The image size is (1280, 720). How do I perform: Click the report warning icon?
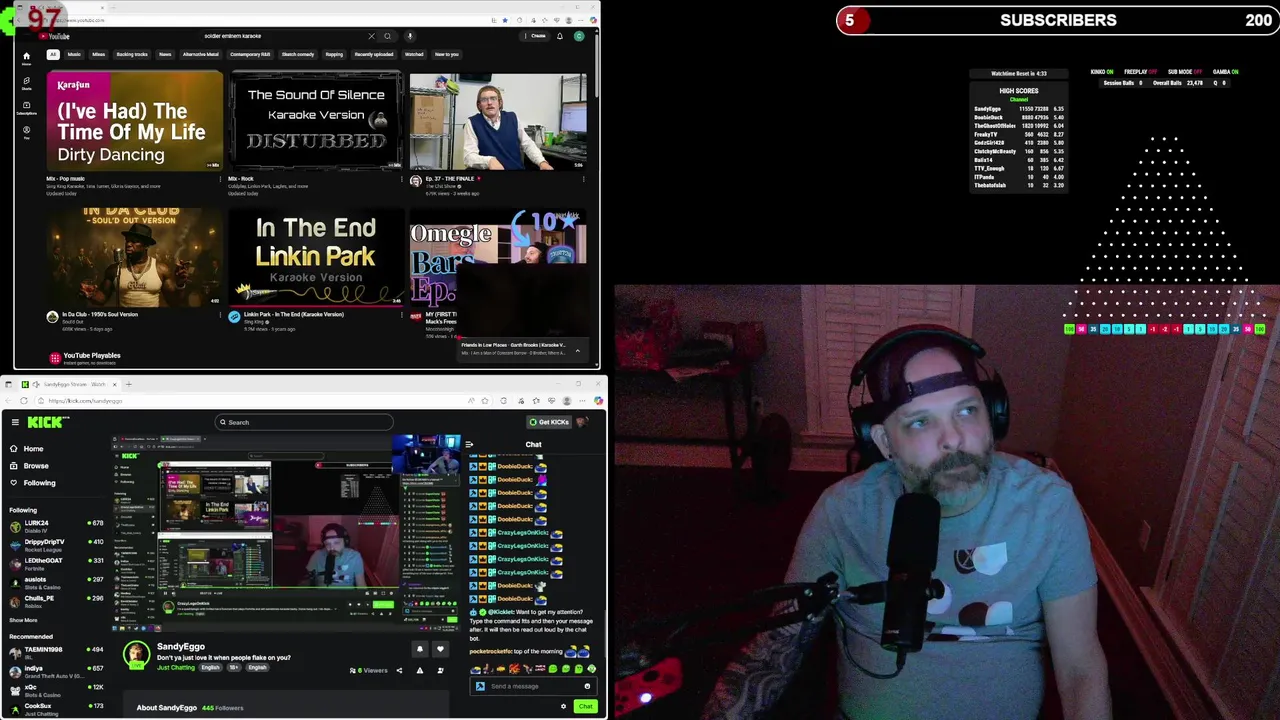point(420,670)
